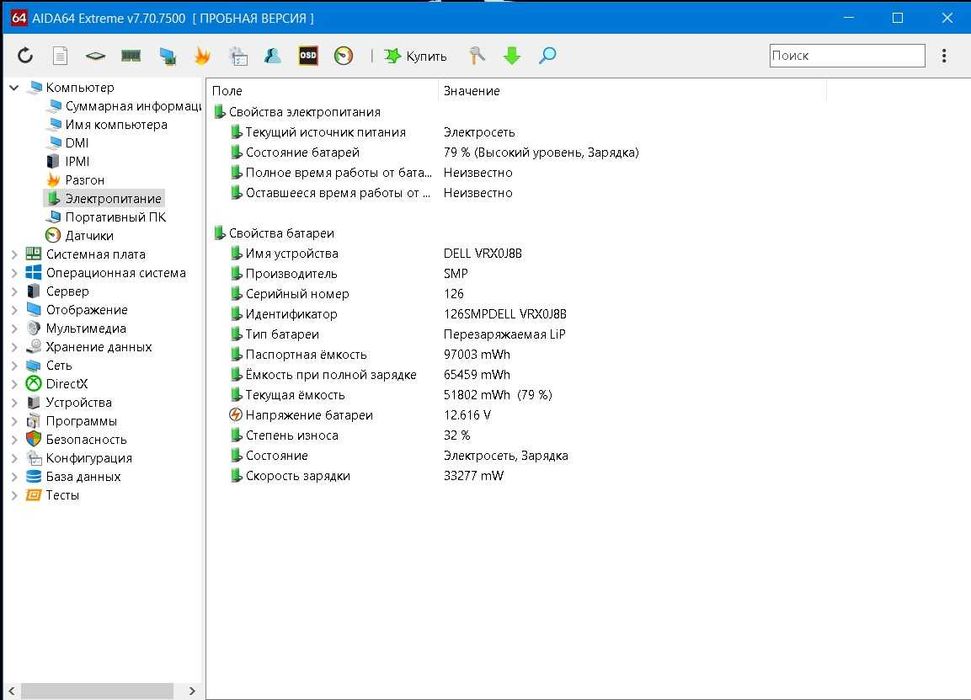This screenshot has height=700, width=971.
Task: Click the Паспортная ёмкость value 97003 mWh
Action: (x=477, y=355)
